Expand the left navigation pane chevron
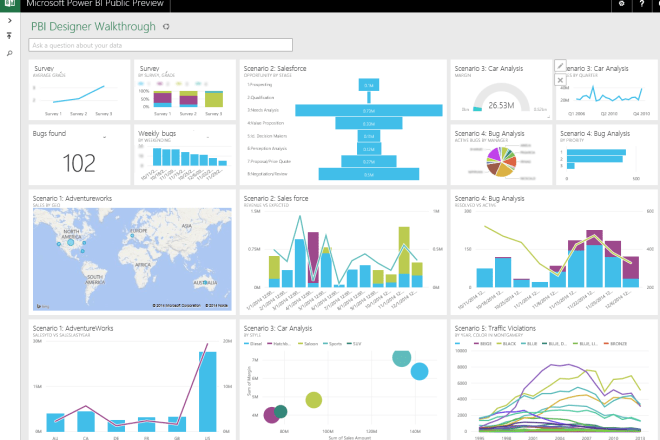Image resolution: width=660 pixels, height=440 pixels. pos(9,21)
